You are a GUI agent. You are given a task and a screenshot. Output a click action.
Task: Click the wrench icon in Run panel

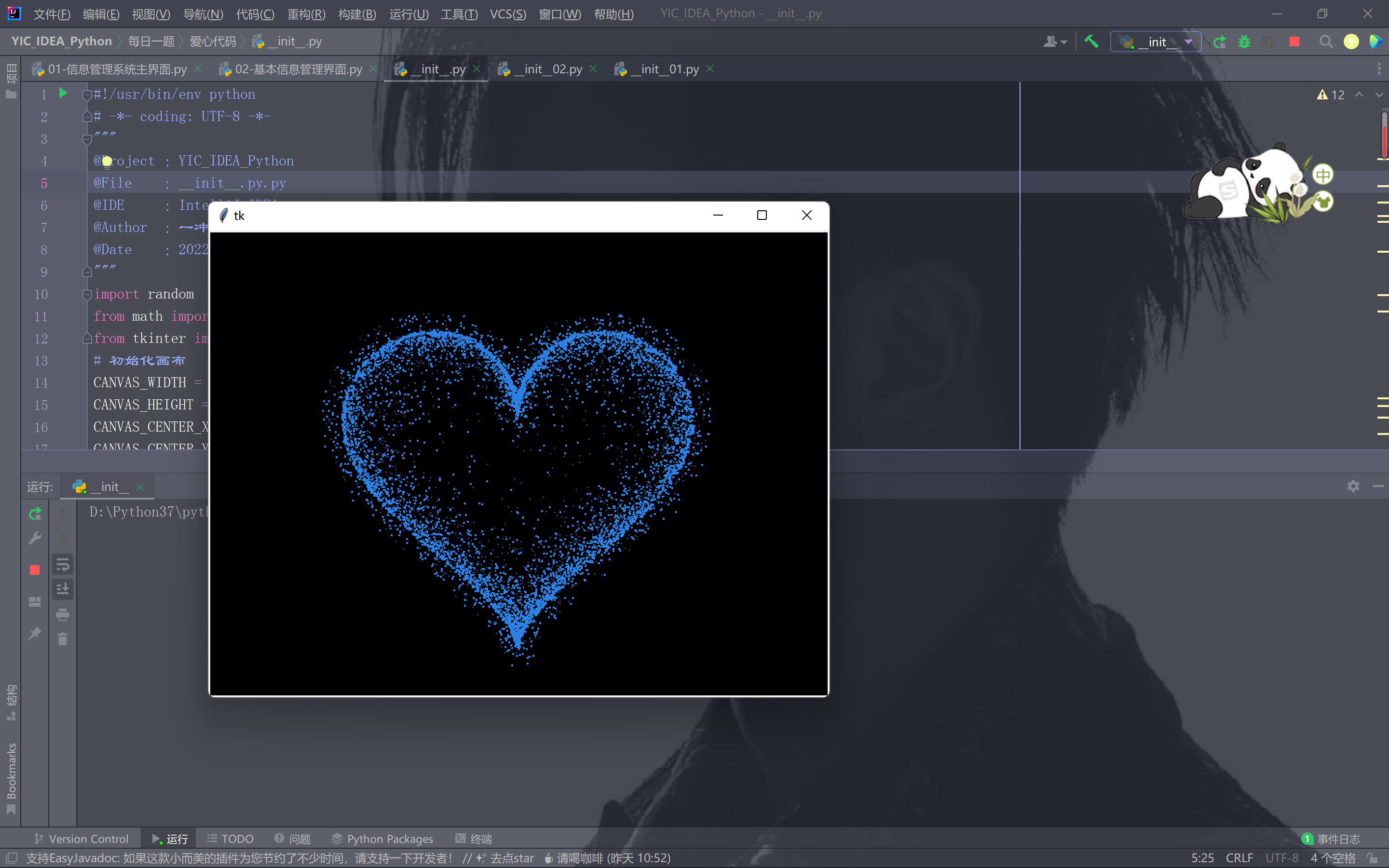tap(35, 538)
